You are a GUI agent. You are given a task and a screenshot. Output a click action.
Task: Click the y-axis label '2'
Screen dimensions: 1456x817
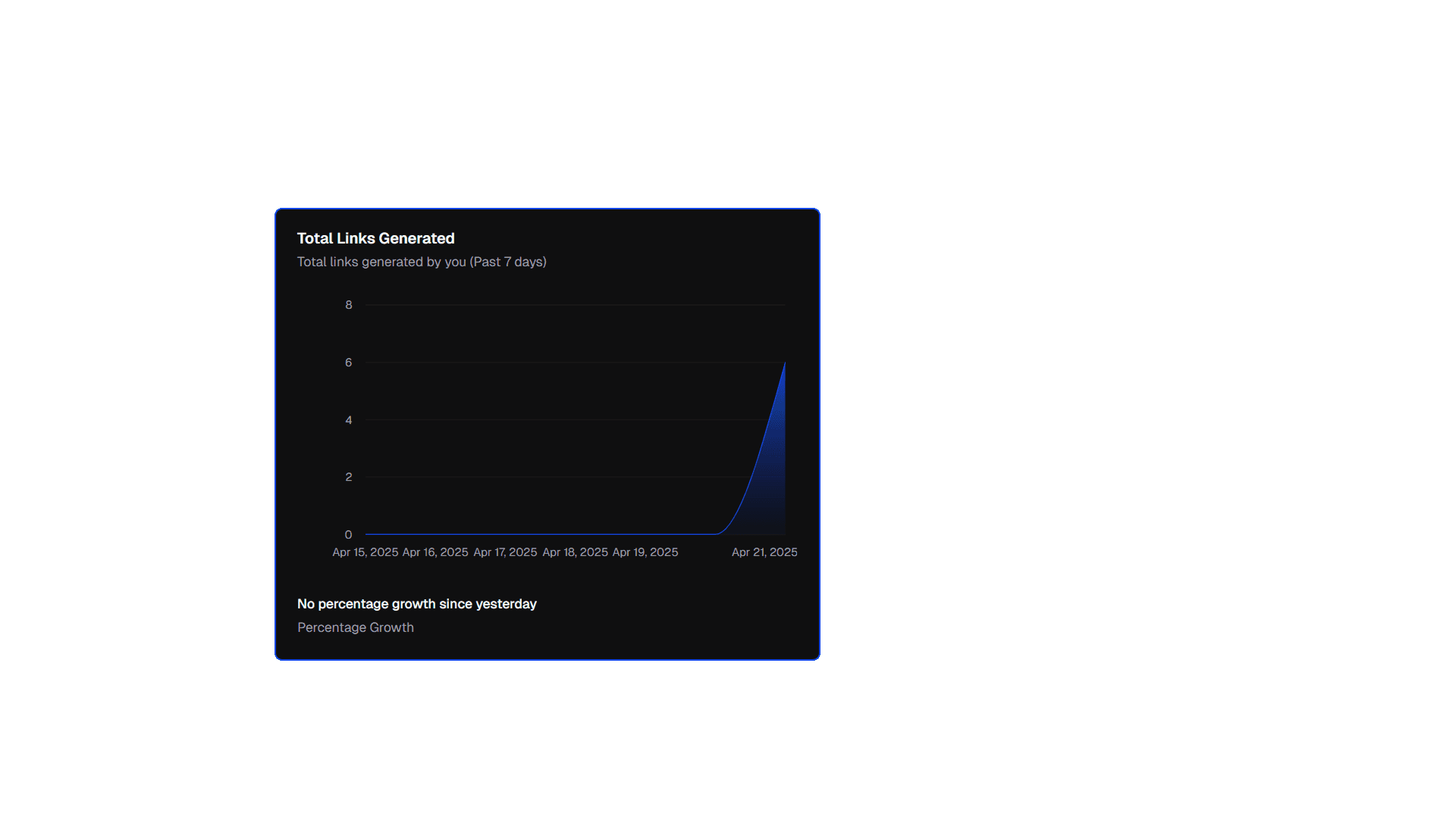[x=349, y=477]
